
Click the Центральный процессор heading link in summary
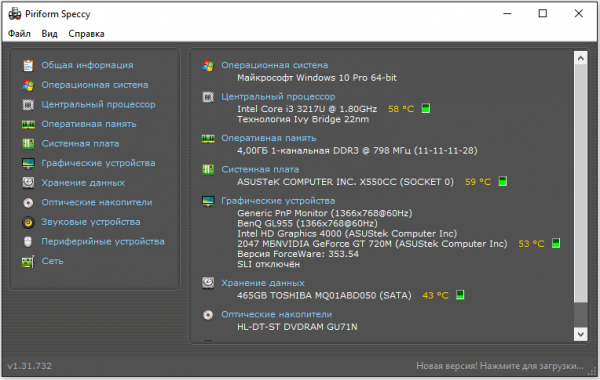tap(278, 97)
